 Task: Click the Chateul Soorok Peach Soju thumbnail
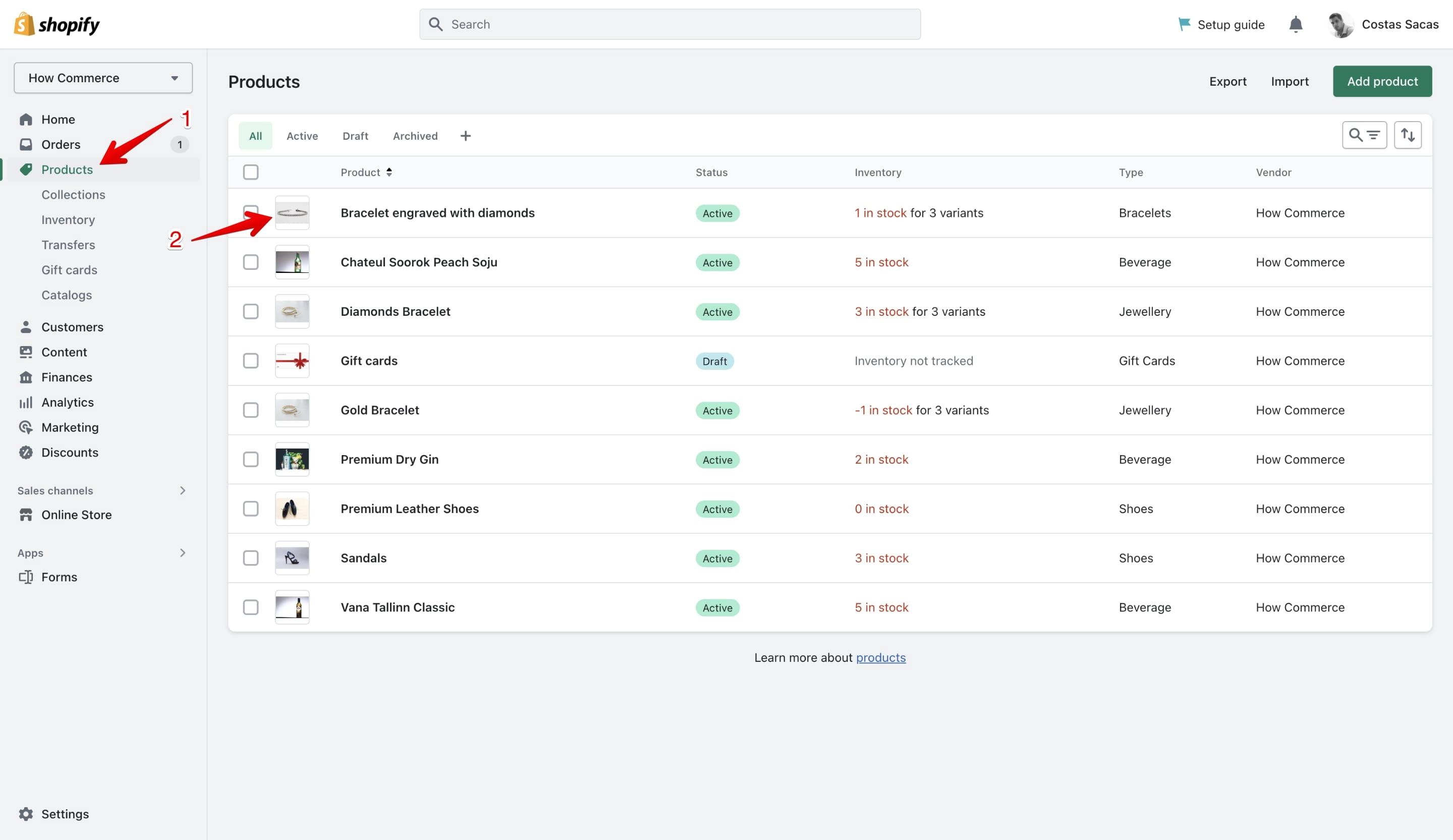(x=292, y=262)
